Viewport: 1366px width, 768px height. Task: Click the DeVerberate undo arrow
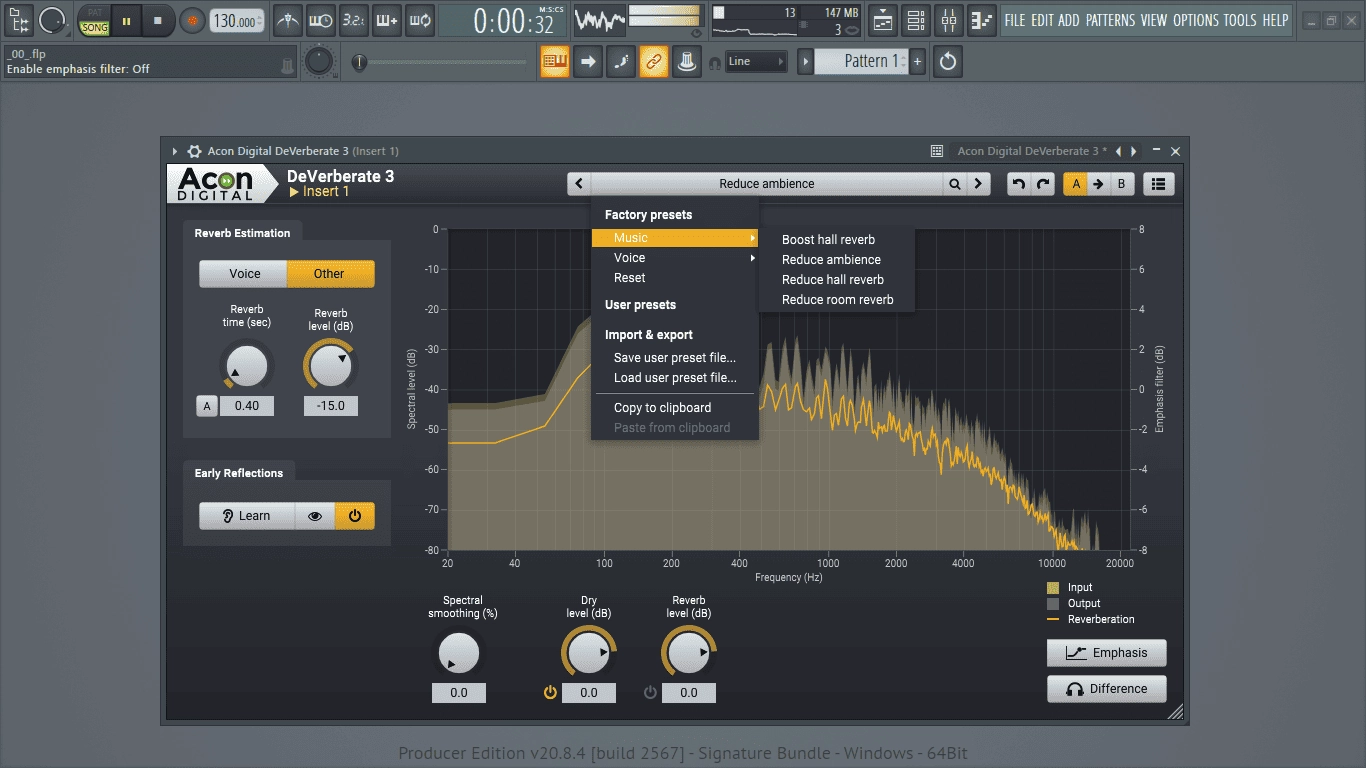coord(1018,184)
